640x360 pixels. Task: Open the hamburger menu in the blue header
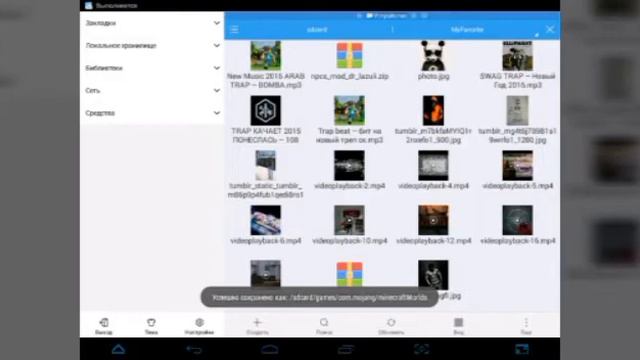pos(235,29)
